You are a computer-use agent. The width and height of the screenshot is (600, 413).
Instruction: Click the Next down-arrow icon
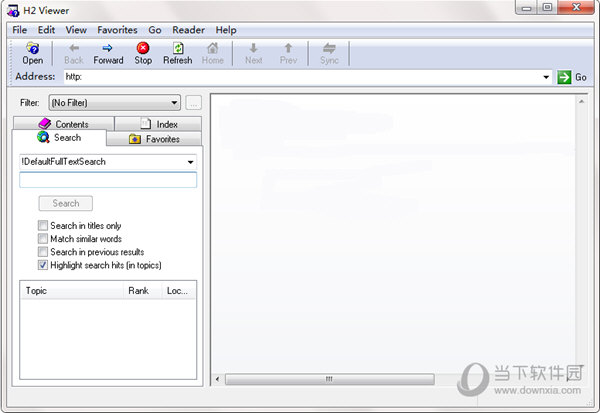253,48
